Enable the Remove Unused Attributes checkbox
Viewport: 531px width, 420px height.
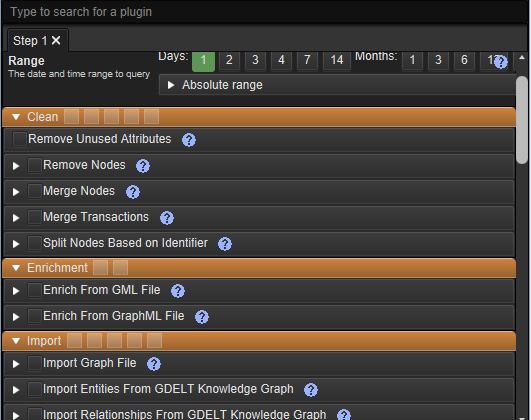20,139
